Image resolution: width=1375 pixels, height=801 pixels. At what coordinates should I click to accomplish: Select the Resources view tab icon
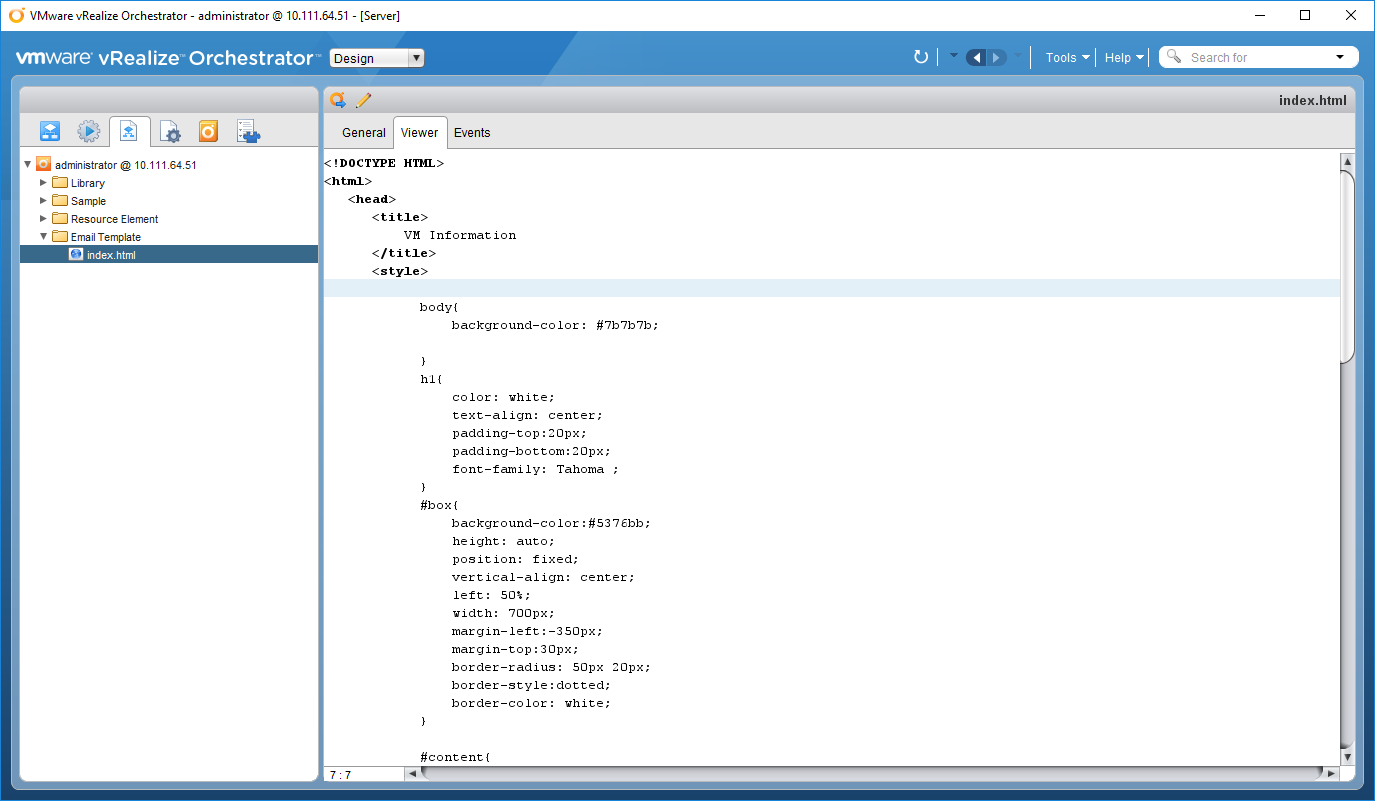[129, 131]
